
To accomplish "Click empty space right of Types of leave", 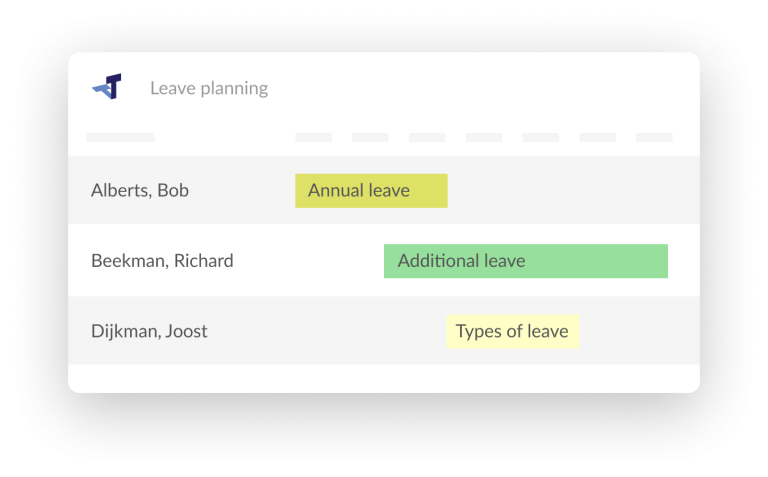I will click(x=635, y=331).
